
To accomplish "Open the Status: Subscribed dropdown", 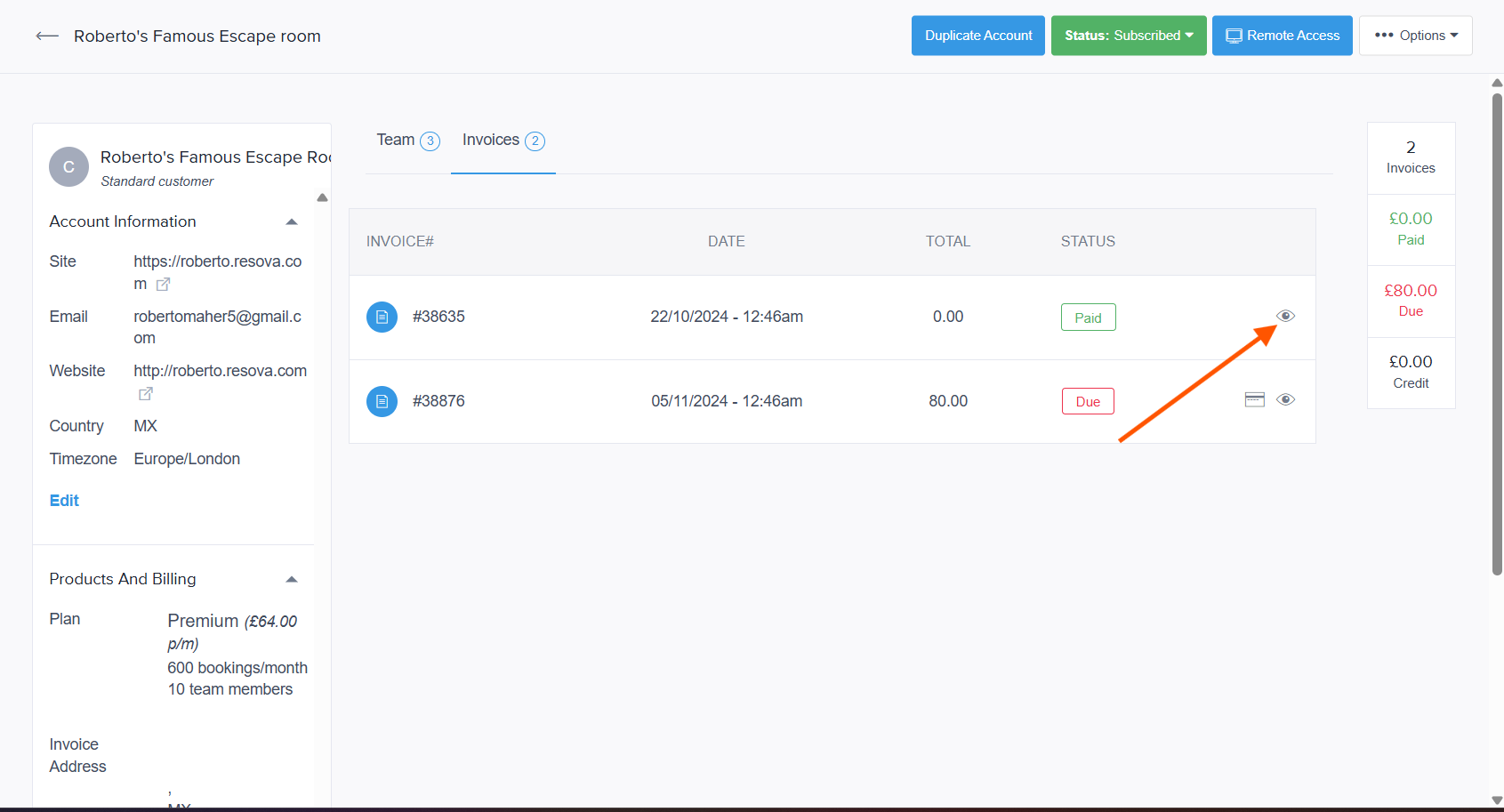I will (x=1128, y=36).
